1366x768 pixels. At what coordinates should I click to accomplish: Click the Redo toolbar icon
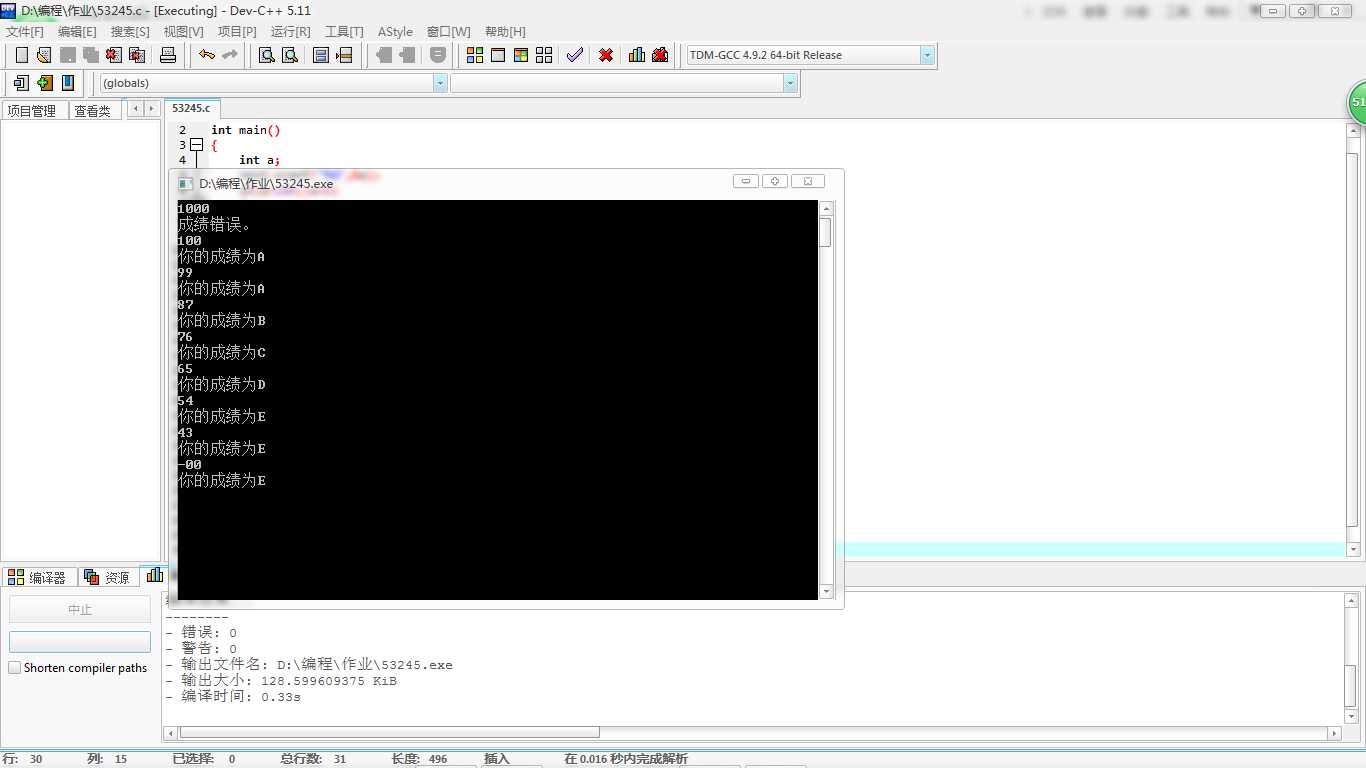click(230, 55)
